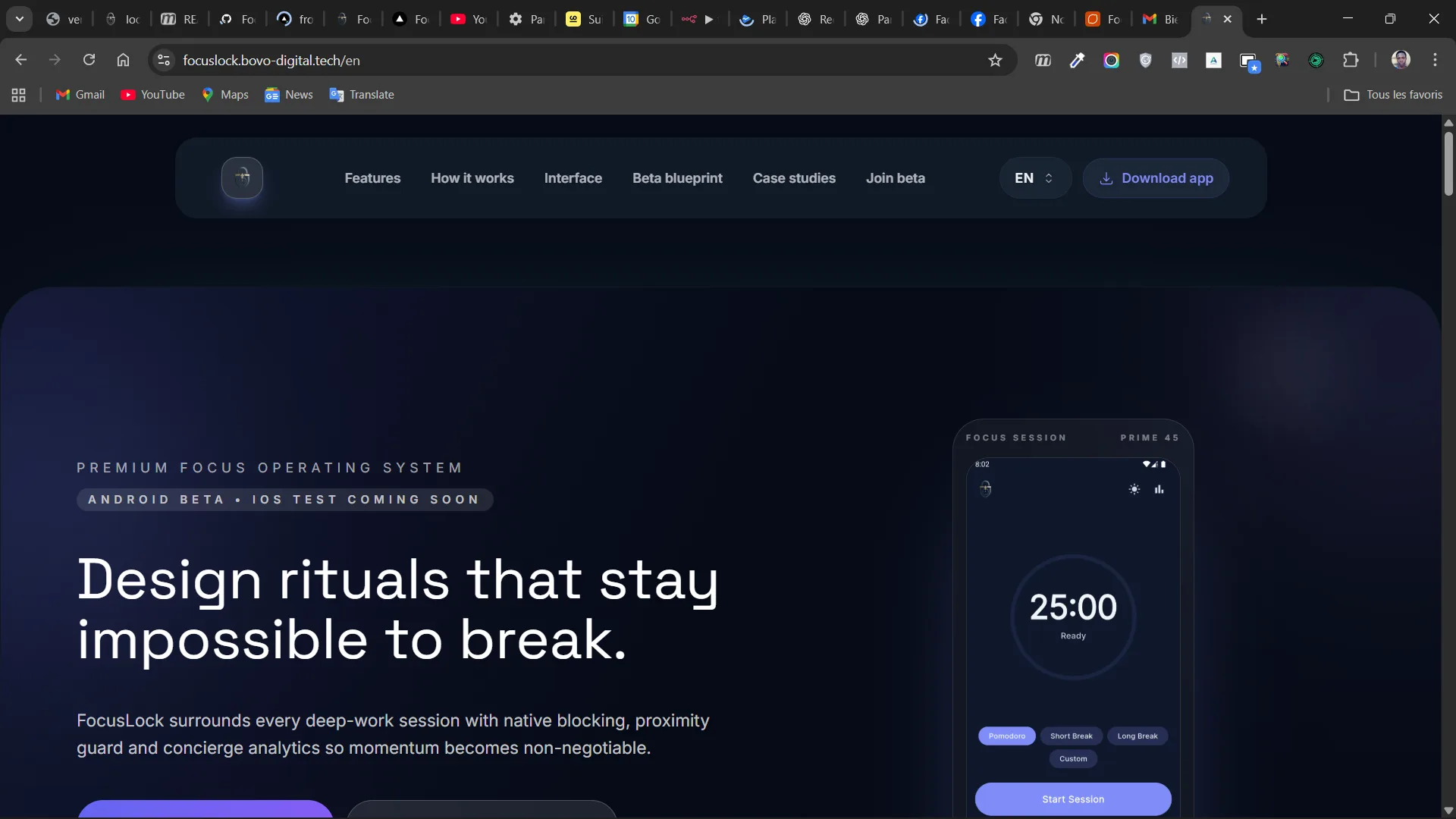1456x819 pixels.
Task: Open the stats bar-chart icon in phone mockup
Action: click(x=1159, y=490)
